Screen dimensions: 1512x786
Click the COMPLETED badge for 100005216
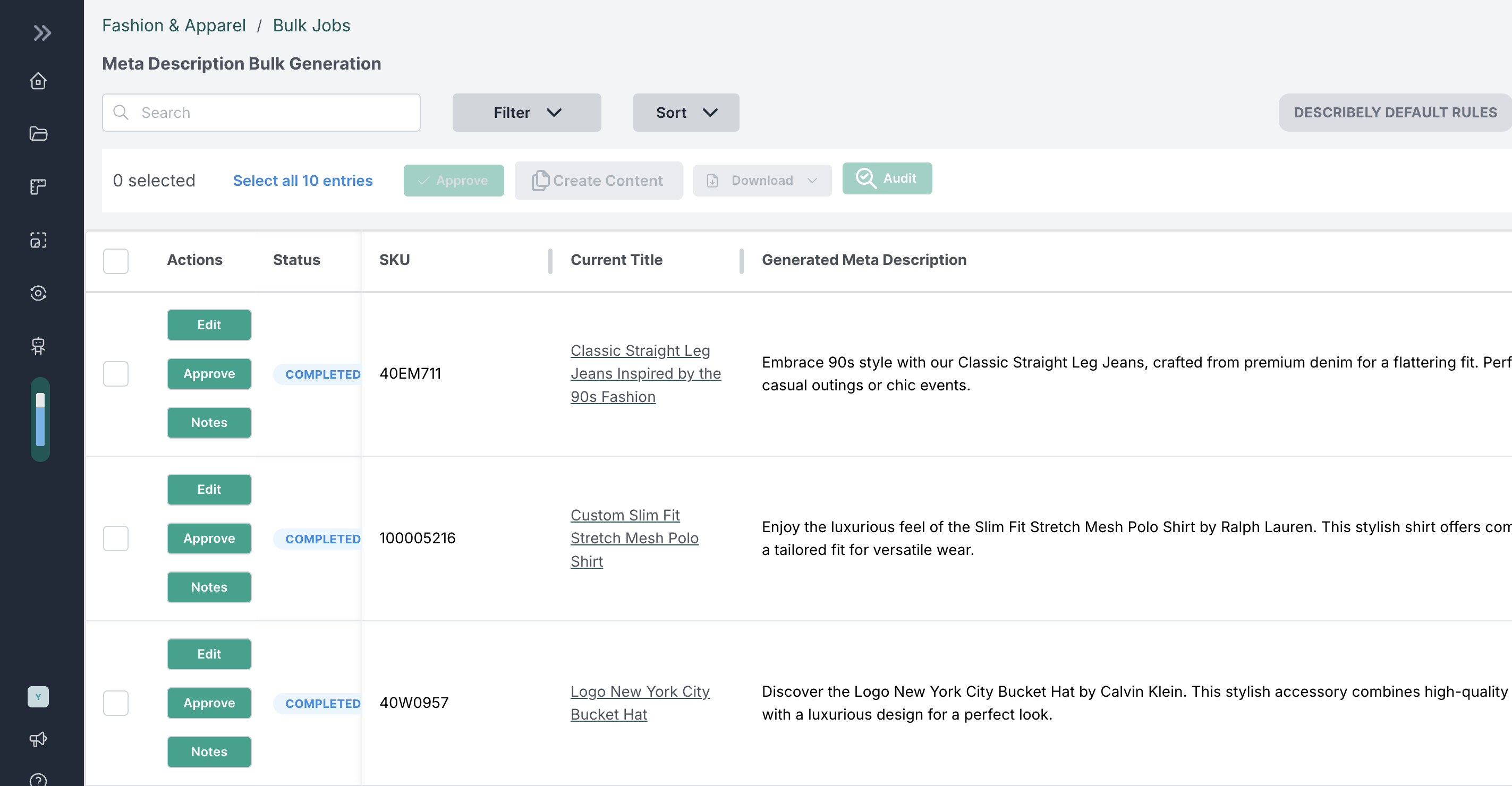pos(318,539)
